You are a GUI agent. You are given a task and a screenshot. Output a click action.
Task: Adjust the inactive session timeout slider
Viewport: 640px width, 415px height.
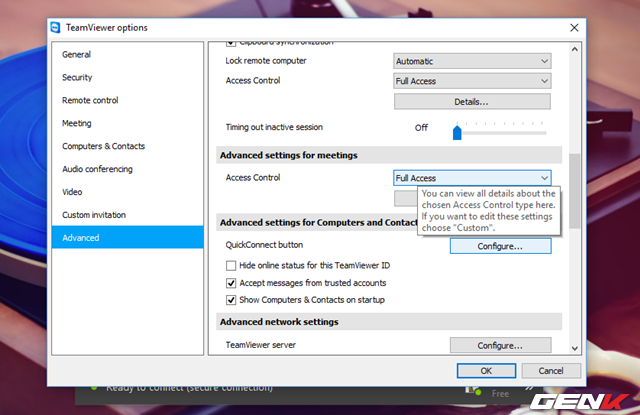[457, 132]
